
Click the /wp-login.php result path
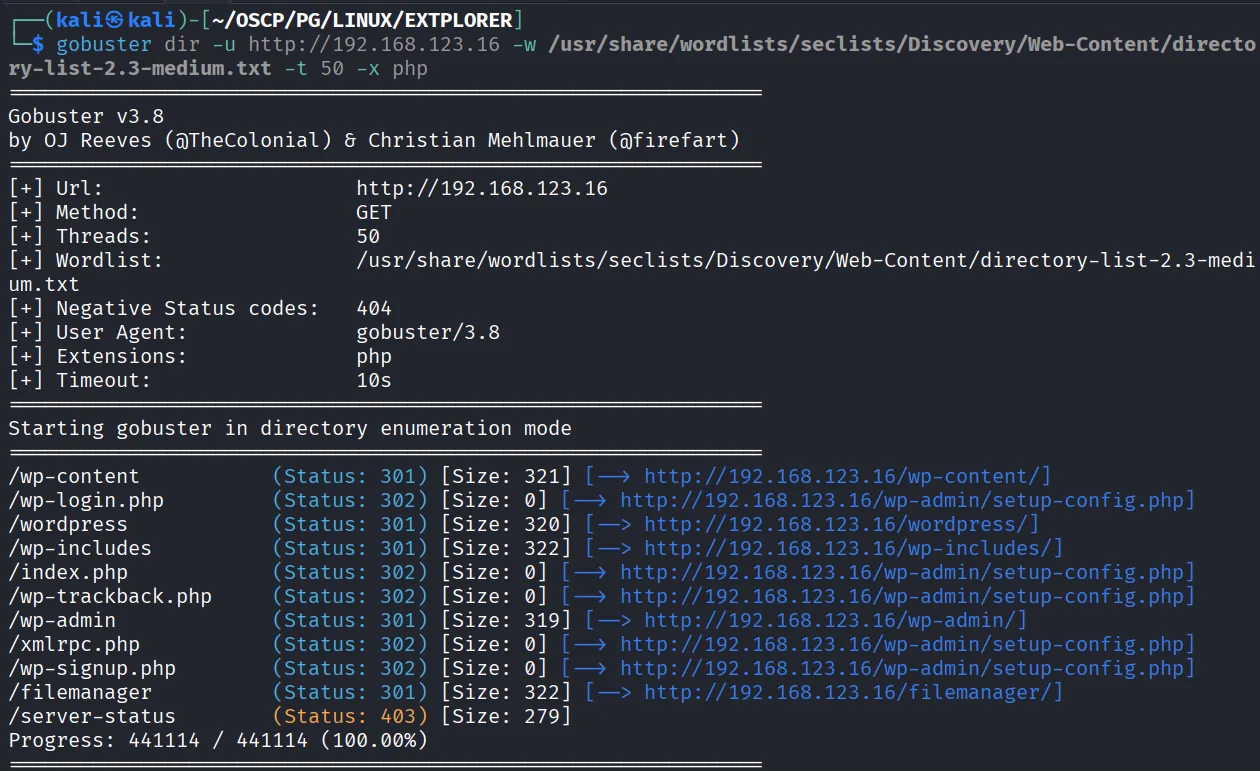click(86, 500)
